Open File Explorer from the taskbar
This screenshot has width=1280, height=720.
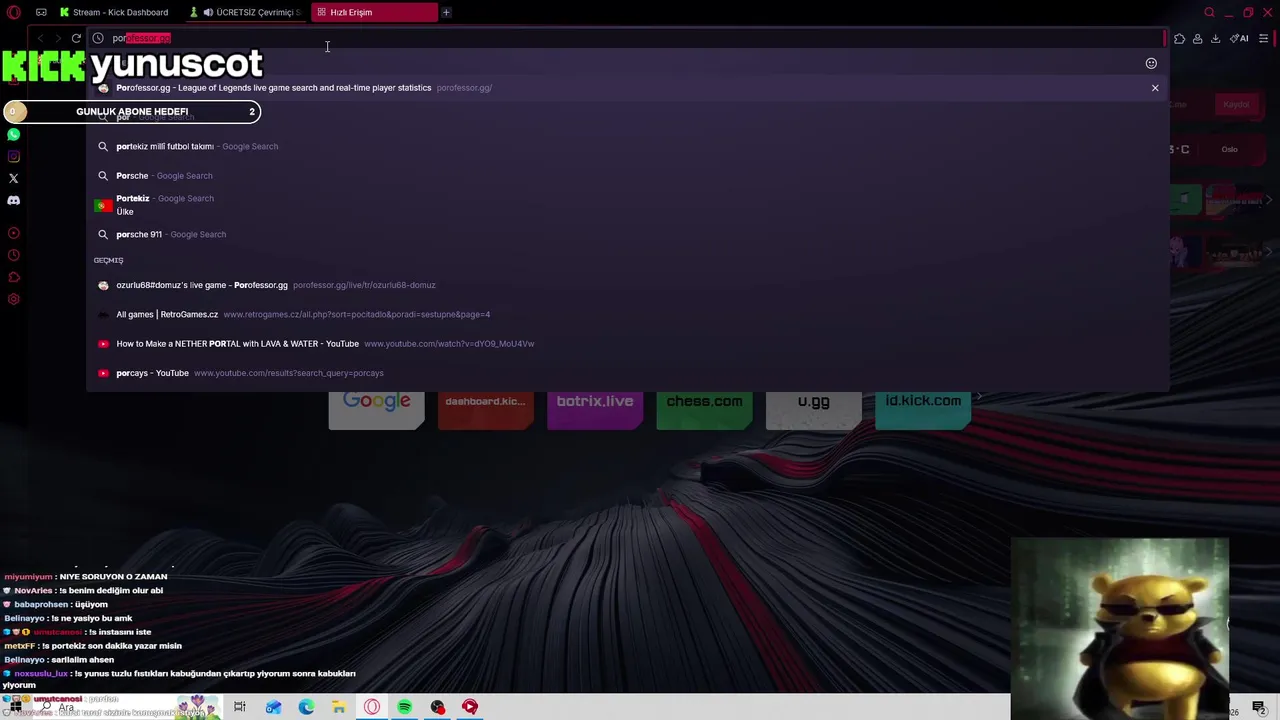339,707
